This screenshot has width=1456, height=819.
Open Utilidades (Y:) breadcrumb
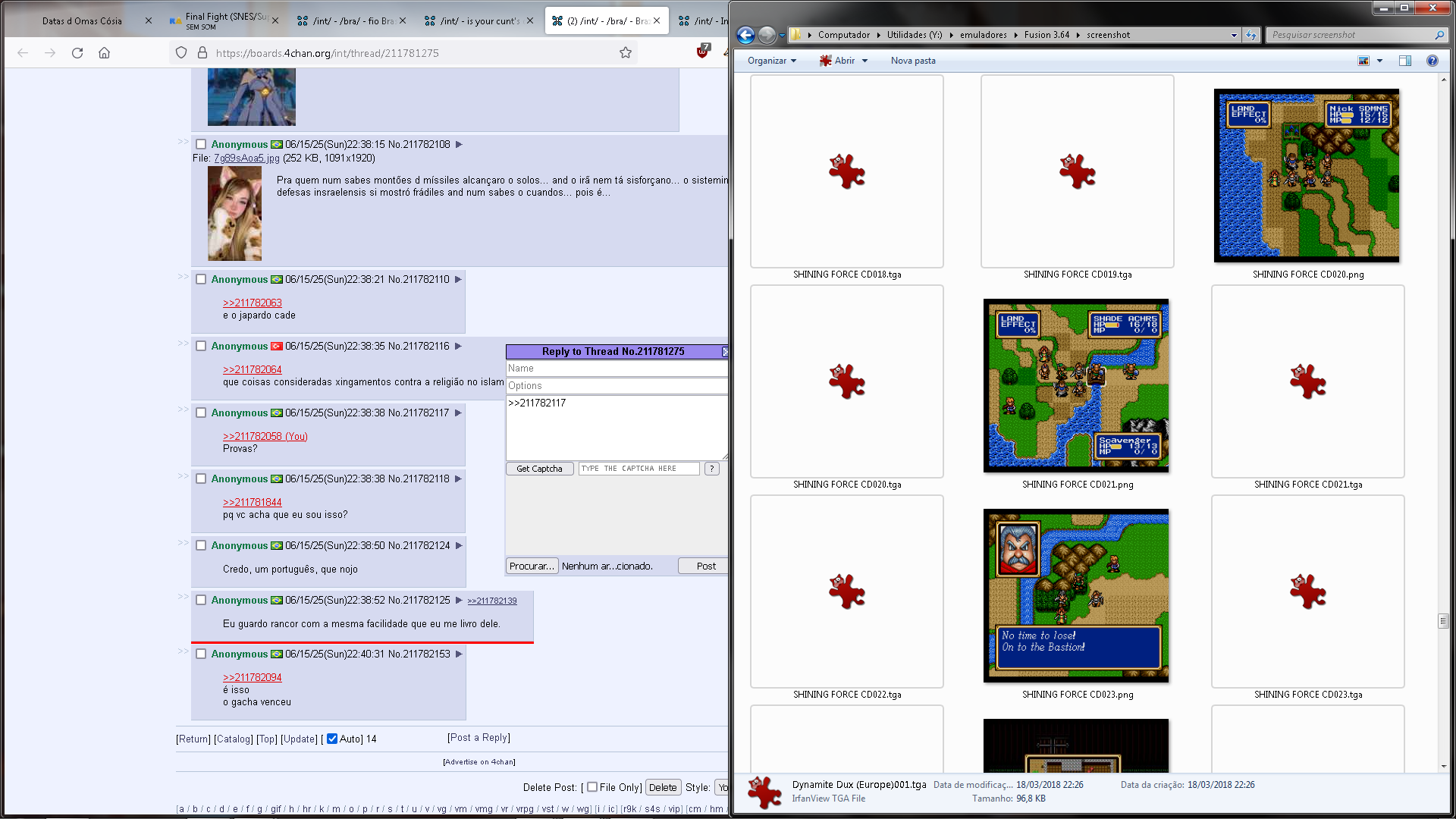point(915,35)
